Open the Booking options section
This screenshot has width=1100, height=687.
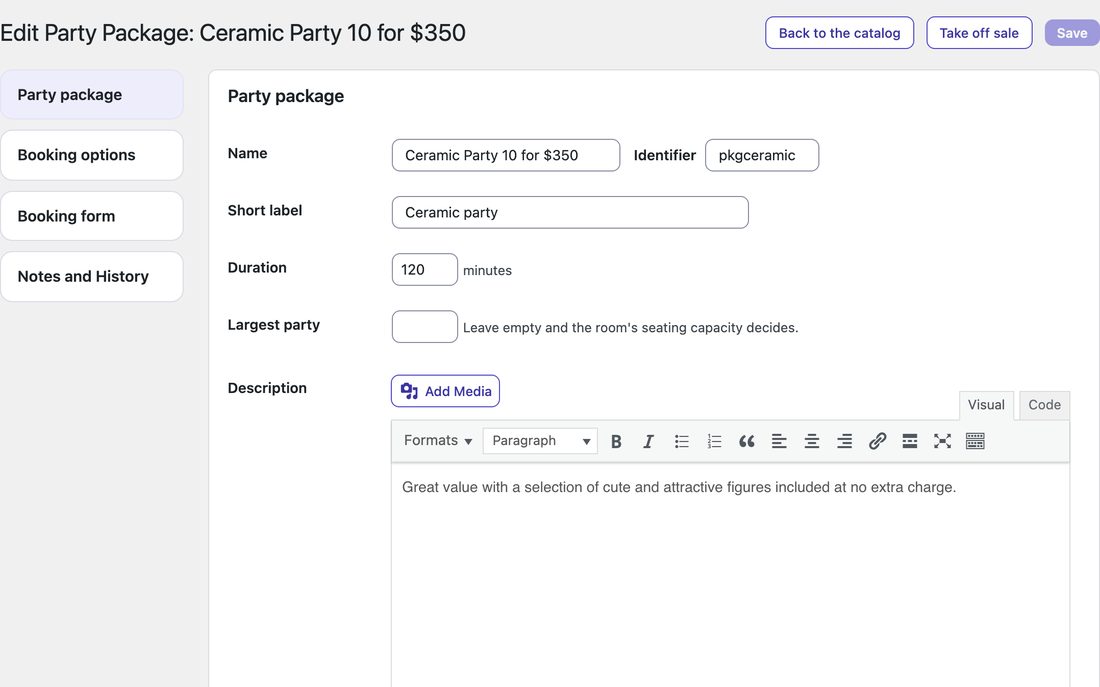click(92, 155)
